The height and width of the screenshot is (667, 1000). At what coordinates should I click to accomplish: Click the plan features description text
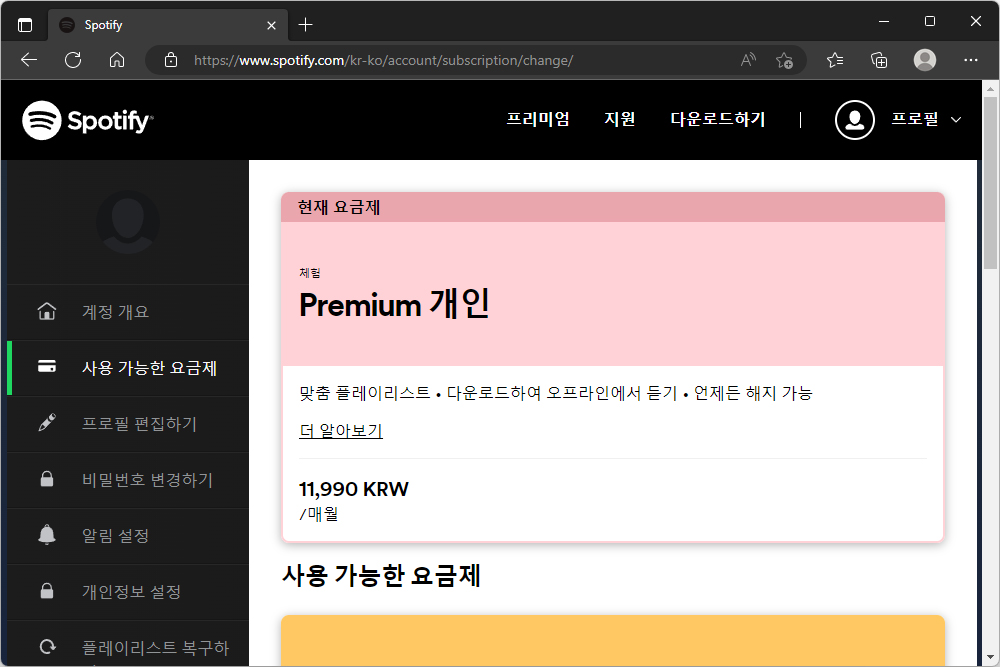point(555,393)
